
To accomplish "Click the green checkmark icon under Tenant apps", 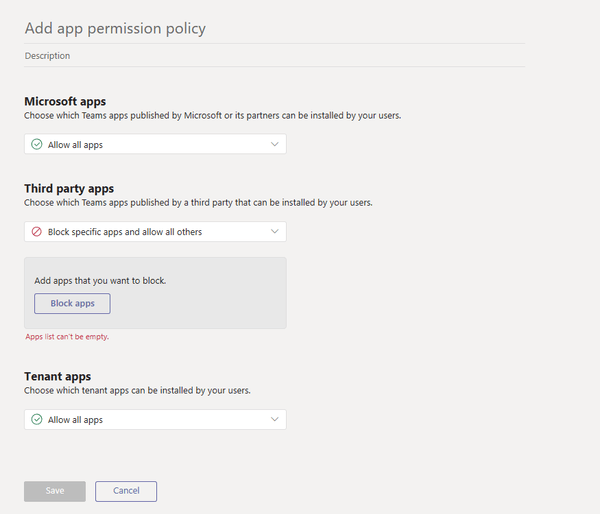I will pos(37,420).
